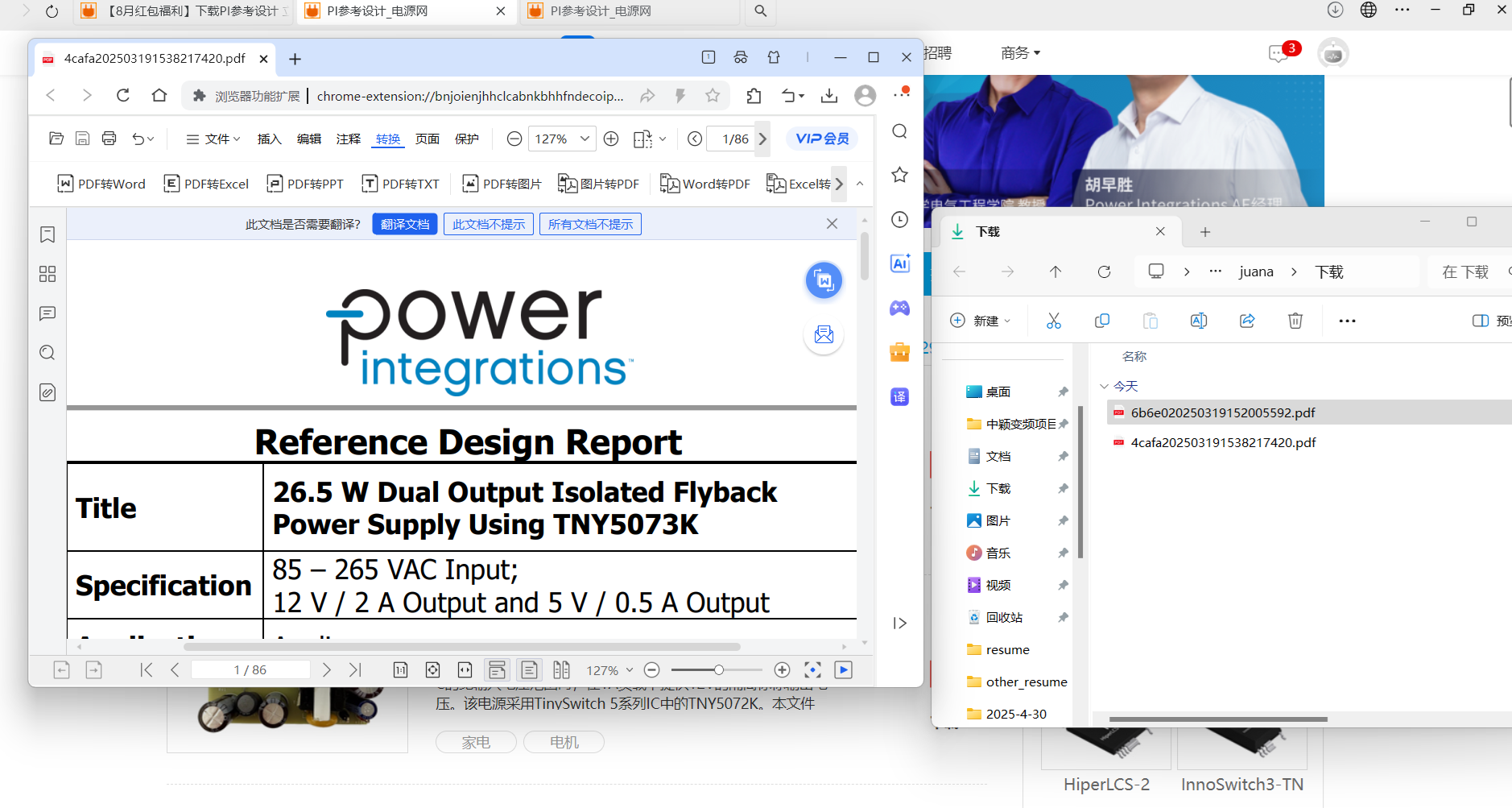Collapse the conversion toolbar ribbon
The image size is (1512, 808).
(x=860, y=184)
